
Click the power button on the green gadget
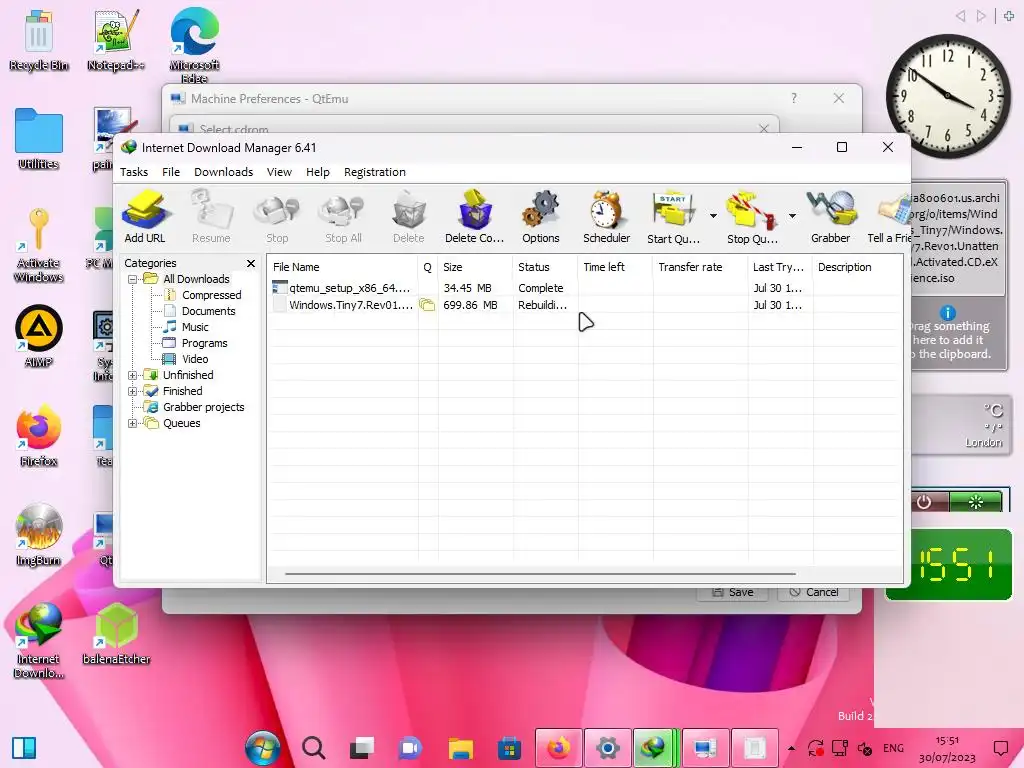923,502
